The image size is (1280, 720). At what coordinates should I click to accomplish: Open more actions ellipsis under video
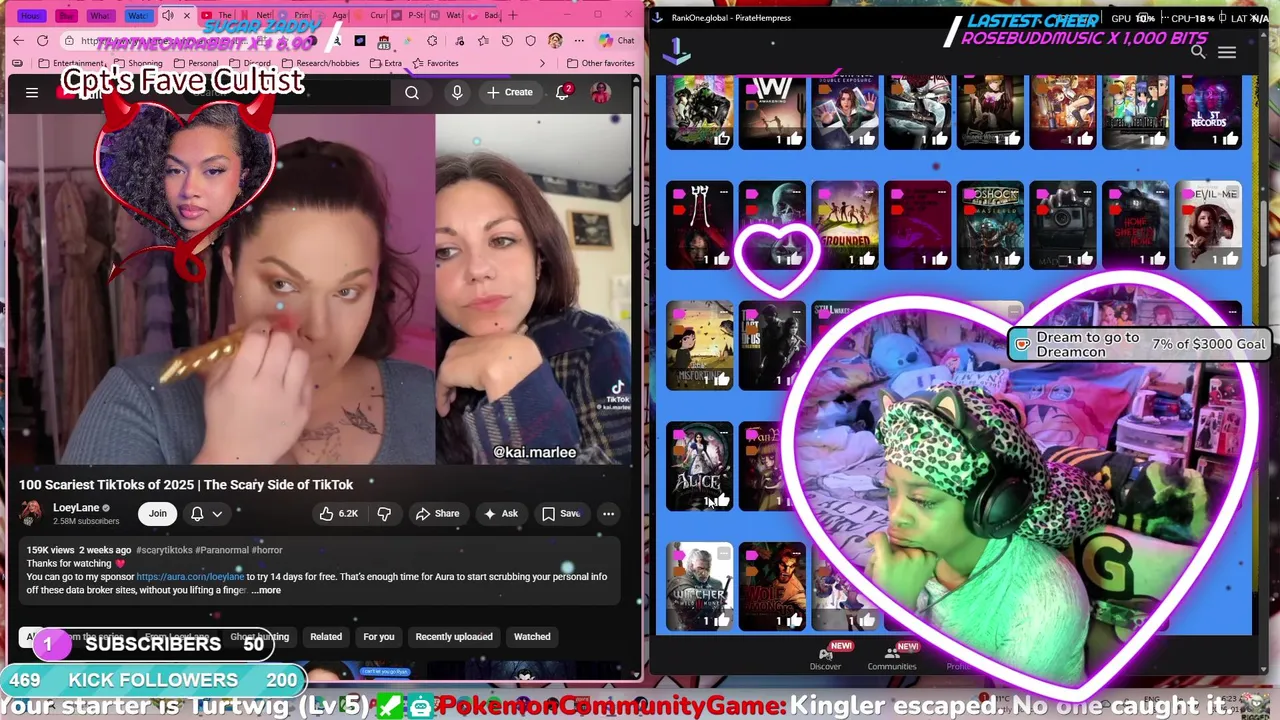click(x=608, y=514)
